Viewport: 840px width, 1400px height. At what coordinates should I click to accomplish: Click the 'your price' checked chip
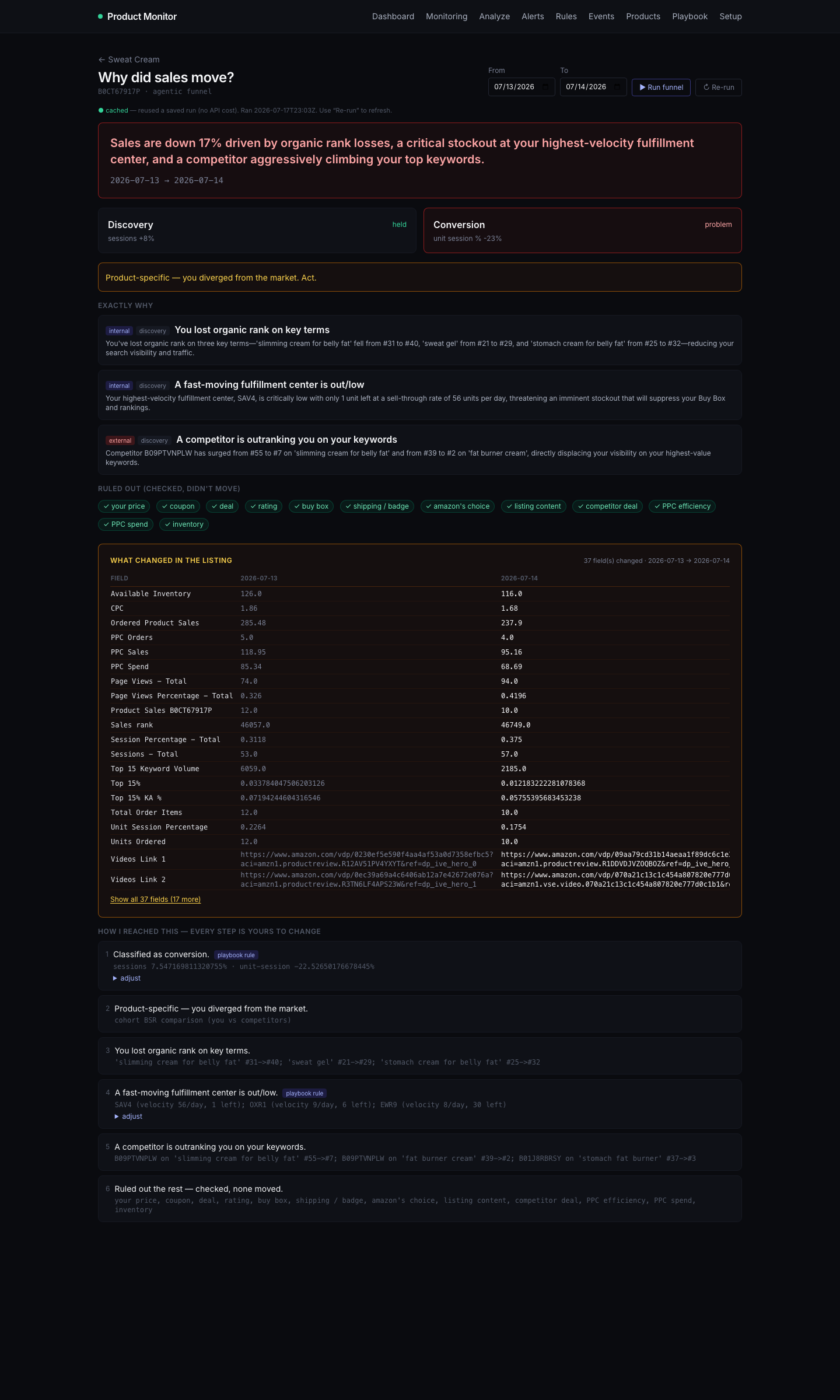pyautogui.click(x=124, y=506)
